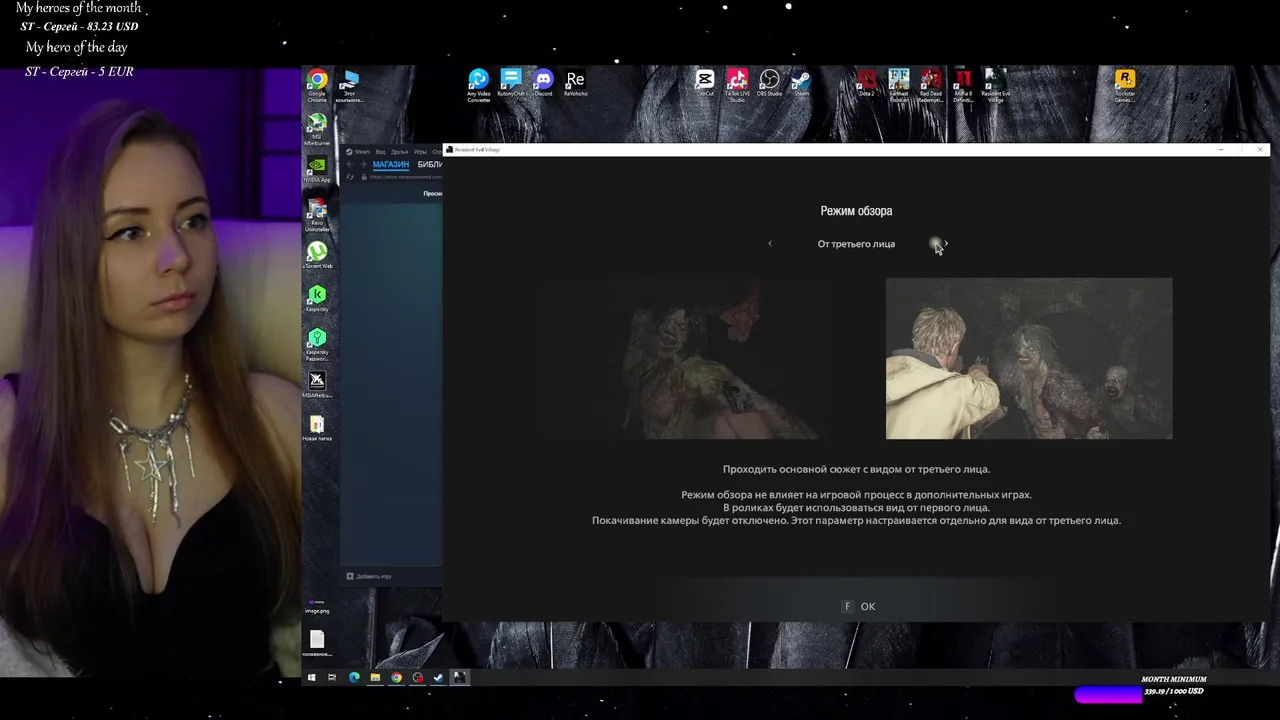
Task: Open МАГАЗИН tab in Steam window
Action: 391,164
